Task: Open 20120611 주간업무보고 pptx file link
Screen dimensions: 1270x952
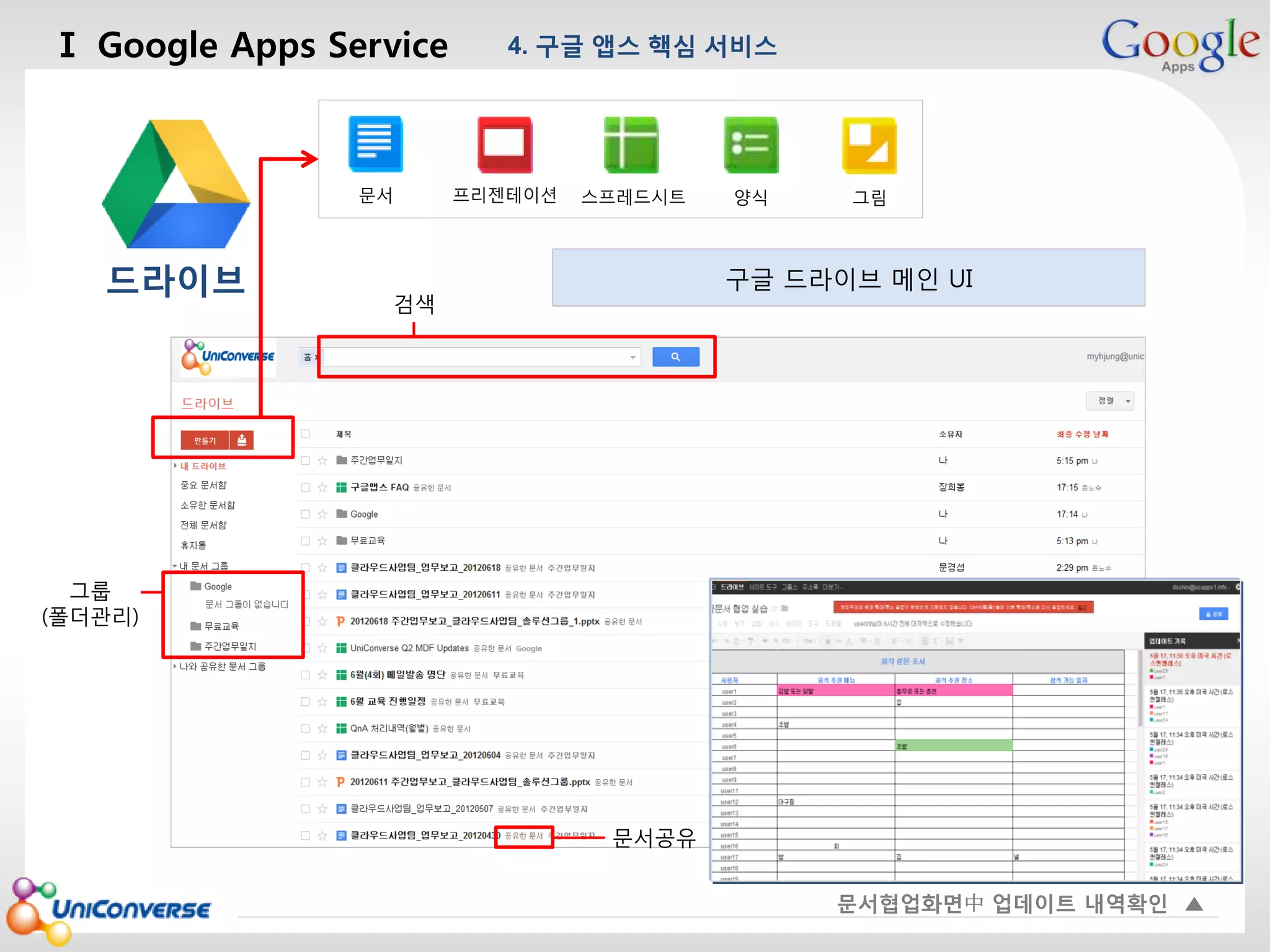Action: (470, 782)
